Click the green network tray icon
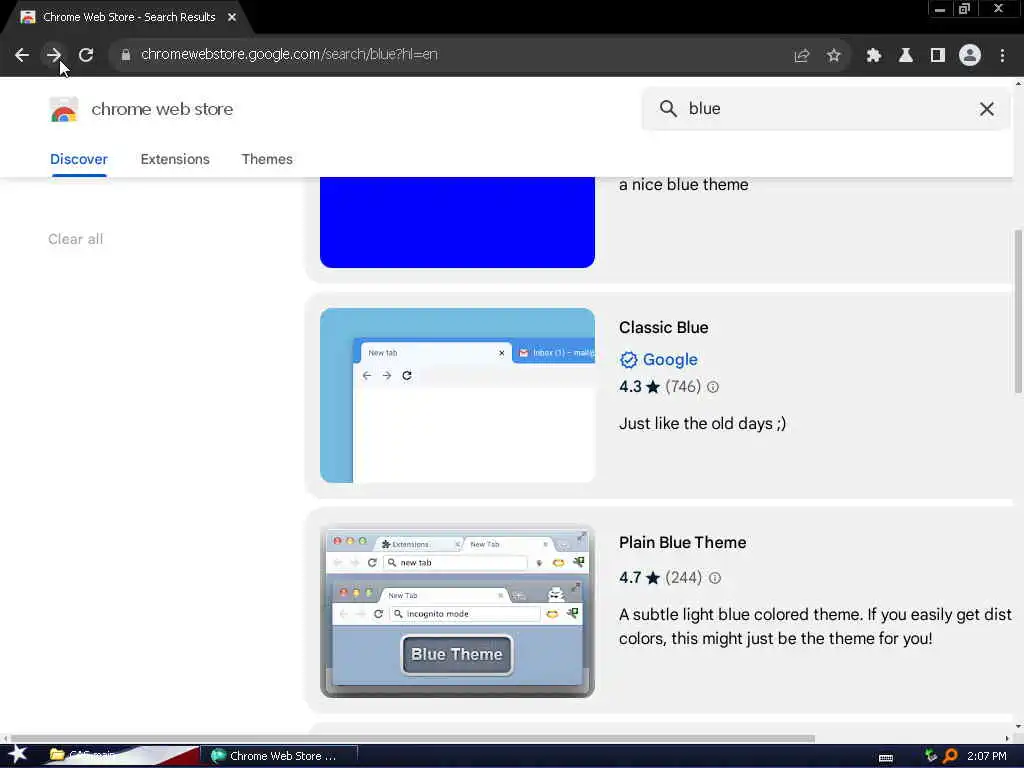 click(x=931, y=756)
